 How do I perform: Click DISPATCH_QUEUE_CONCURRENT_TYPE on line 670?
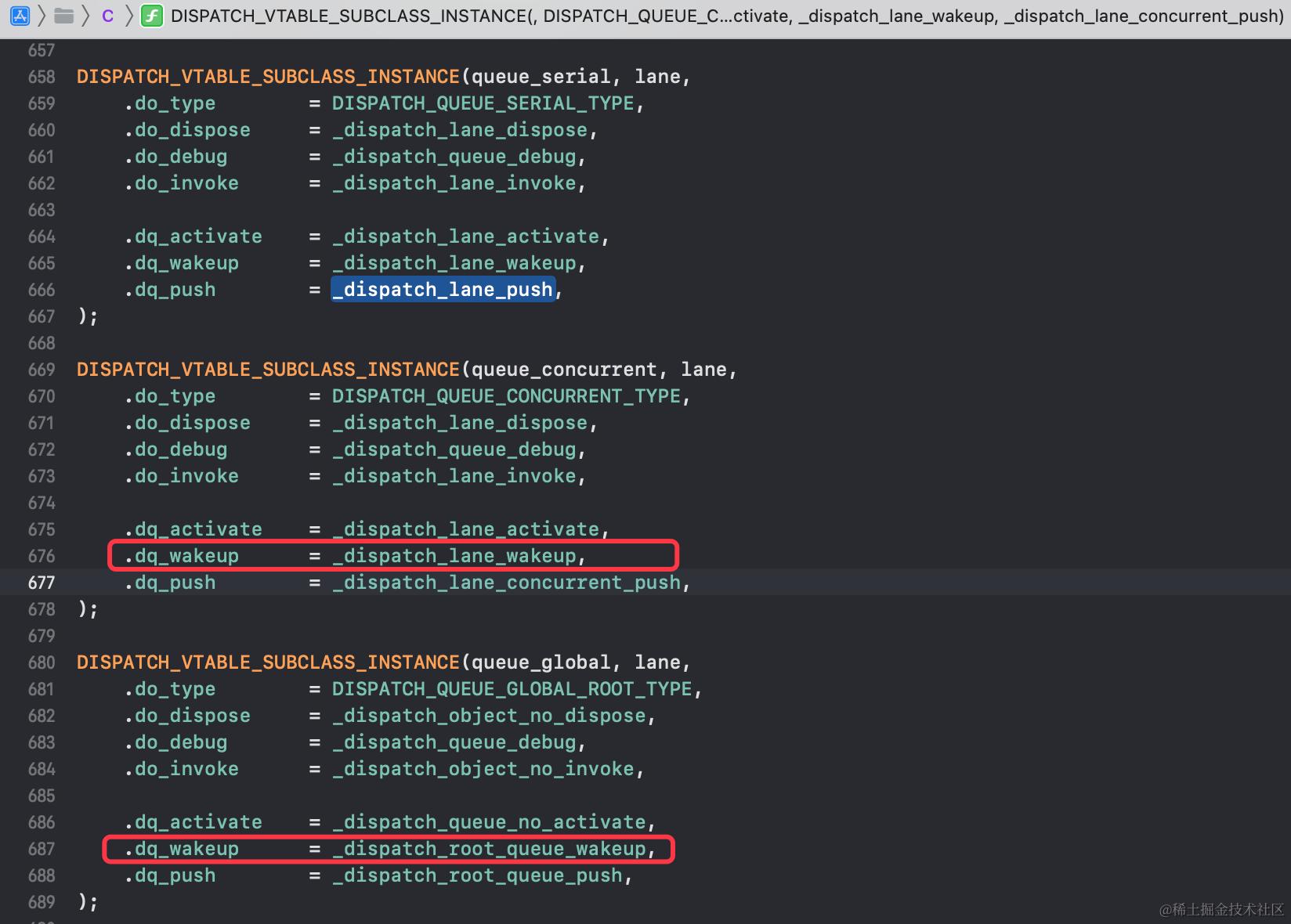(x=506, y=396)
